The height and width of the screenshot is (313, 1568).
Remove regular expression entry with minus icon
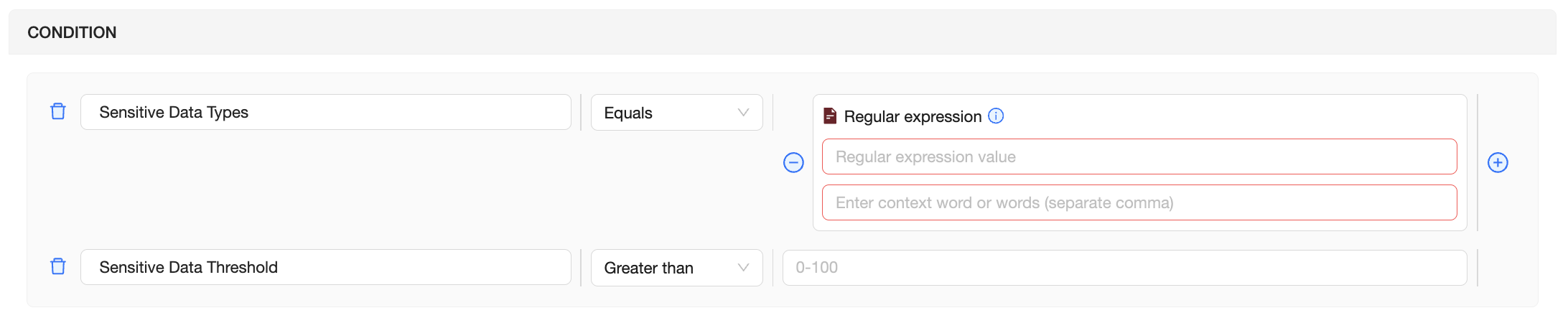(x=793, y=163)
